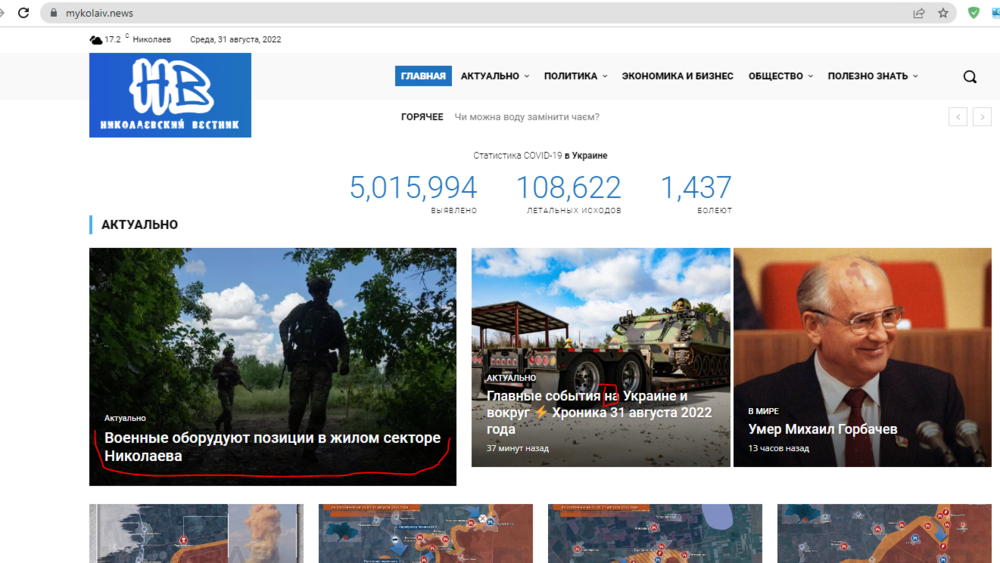Click the weather cloud icon for Николаев
This screenshot has width=1000, height=563.
point(96,40)
